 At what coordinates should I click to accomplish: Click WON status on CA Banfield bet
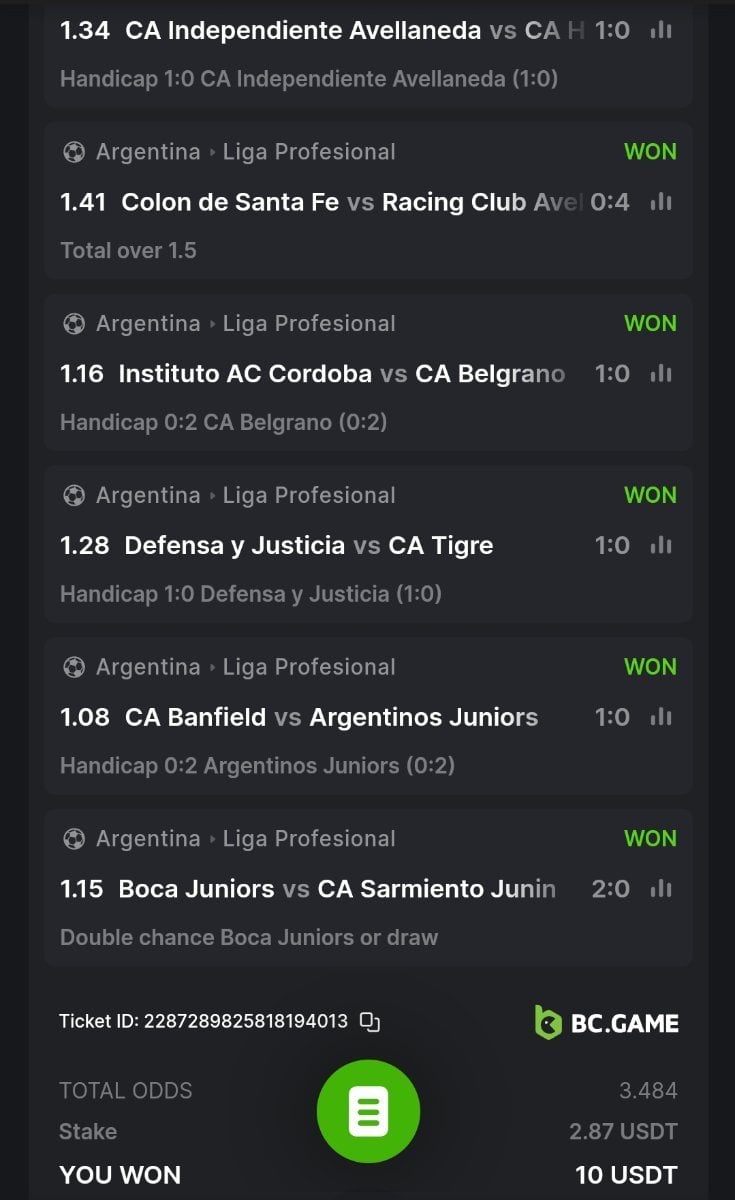650,667
